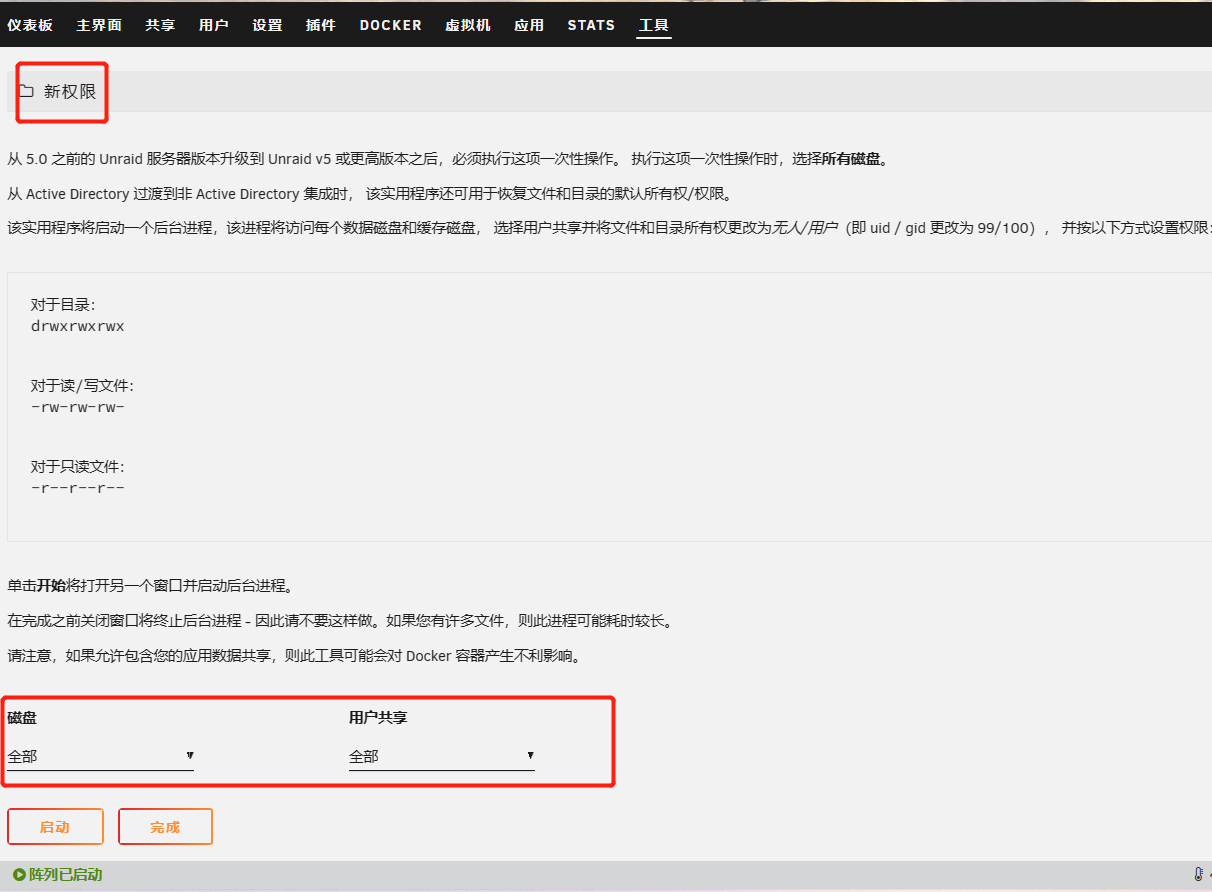Select the DOCKER menu item

pyautogui.click(x=391, y=25)
